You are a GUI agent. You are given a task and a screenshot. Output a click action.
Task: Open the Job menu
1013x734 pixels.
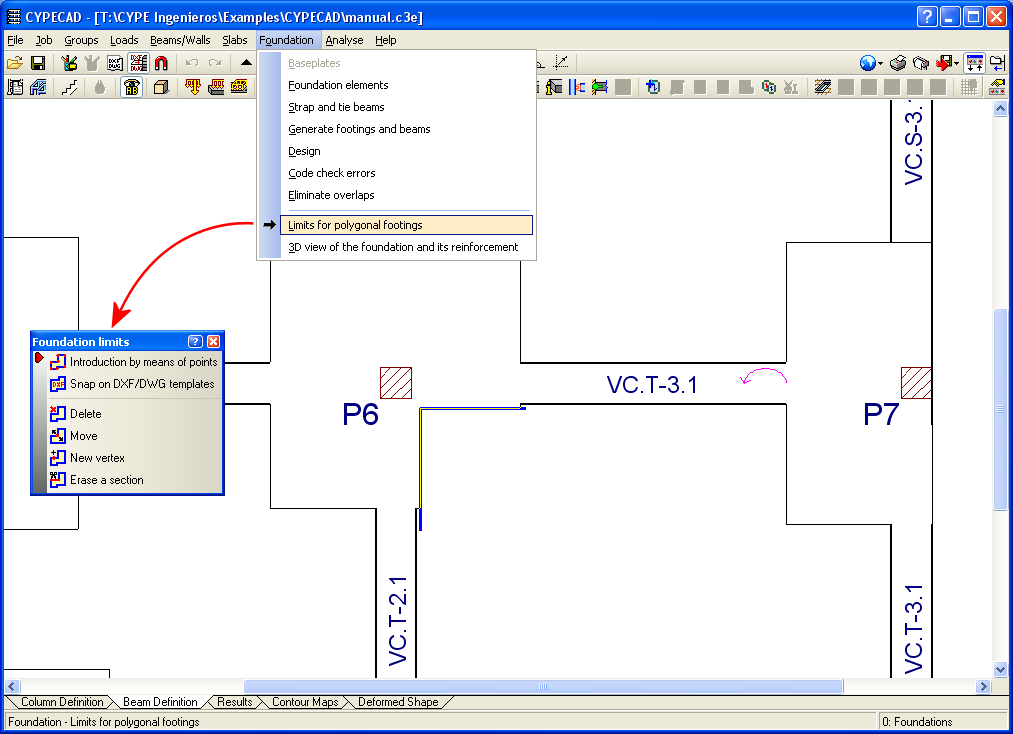44,40
